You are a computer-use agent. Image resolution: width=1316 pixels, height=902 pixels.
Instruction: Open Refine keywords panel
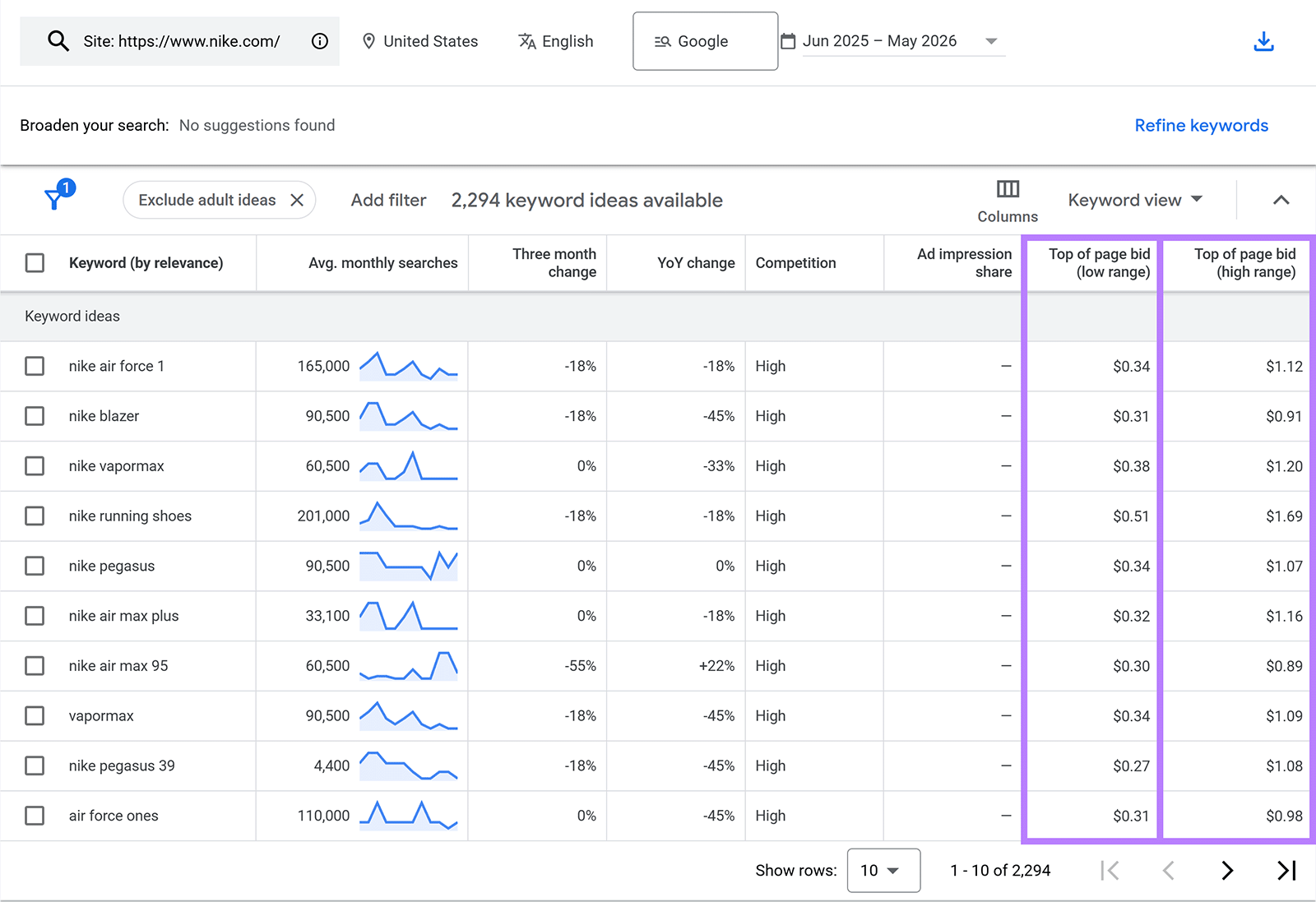pyautogui.click(x=1201, y=126)
